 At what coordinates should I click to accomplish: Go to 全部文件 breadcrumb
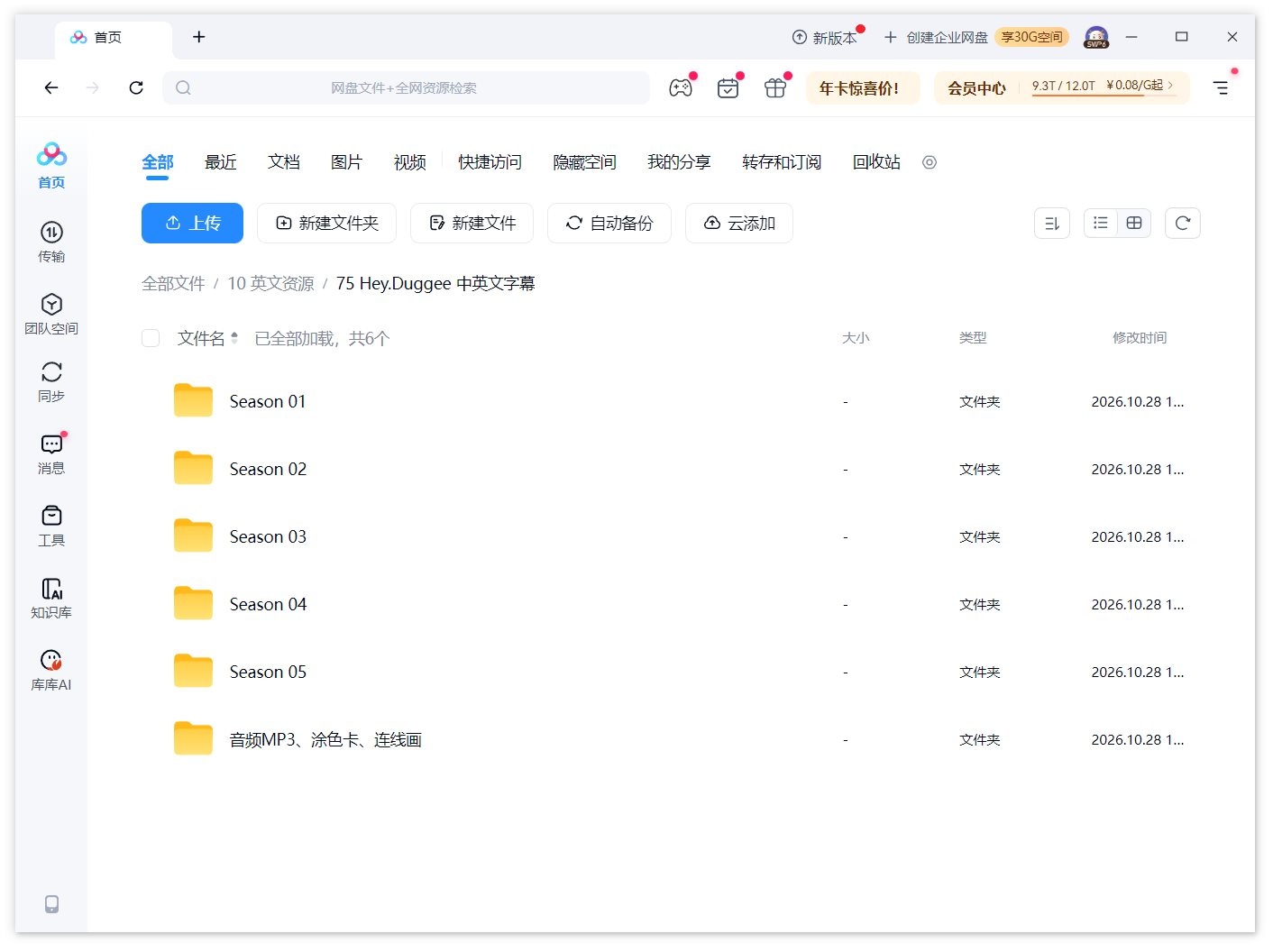[173, 283]
